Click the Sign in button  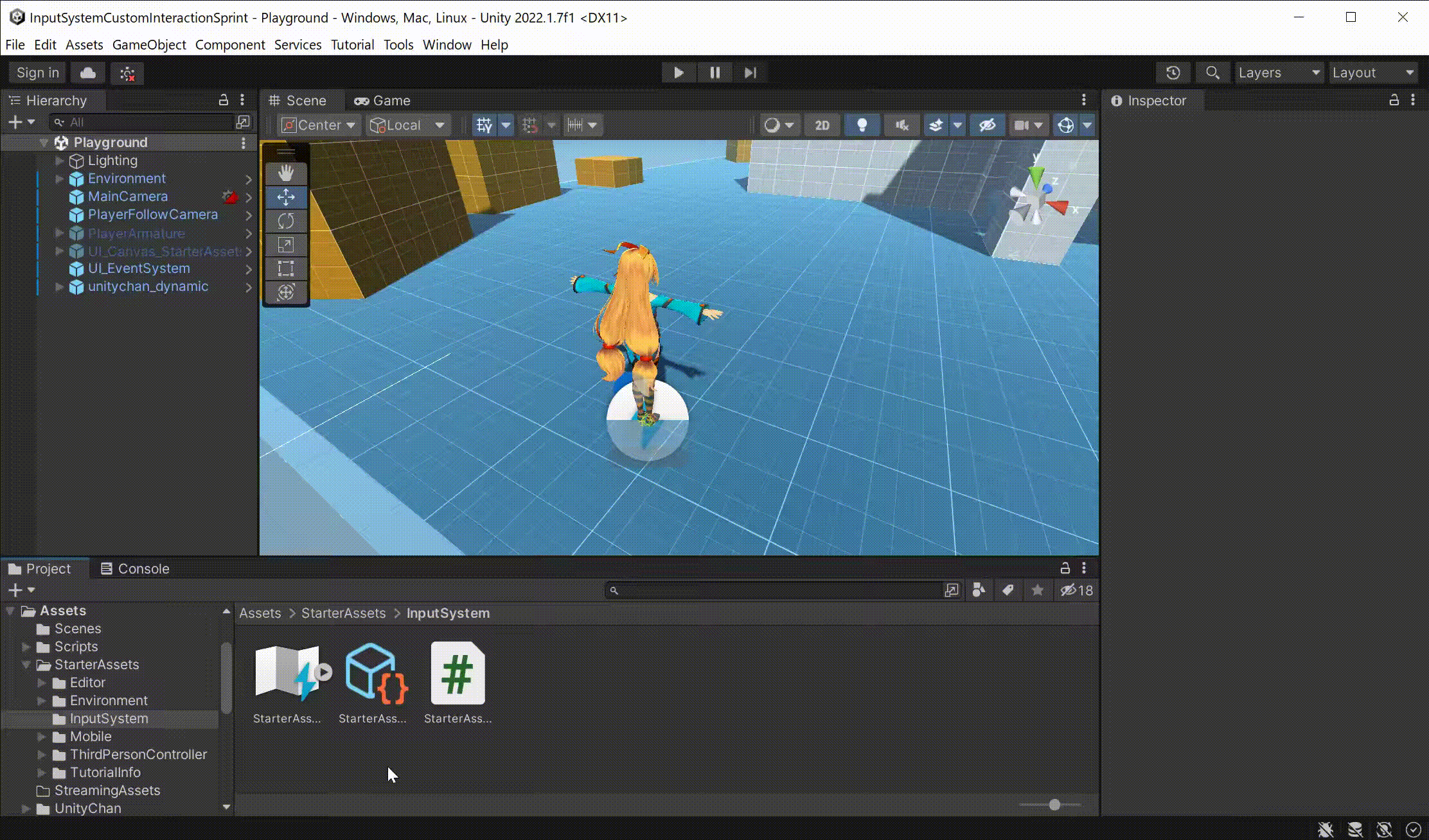tap(38, 73)
